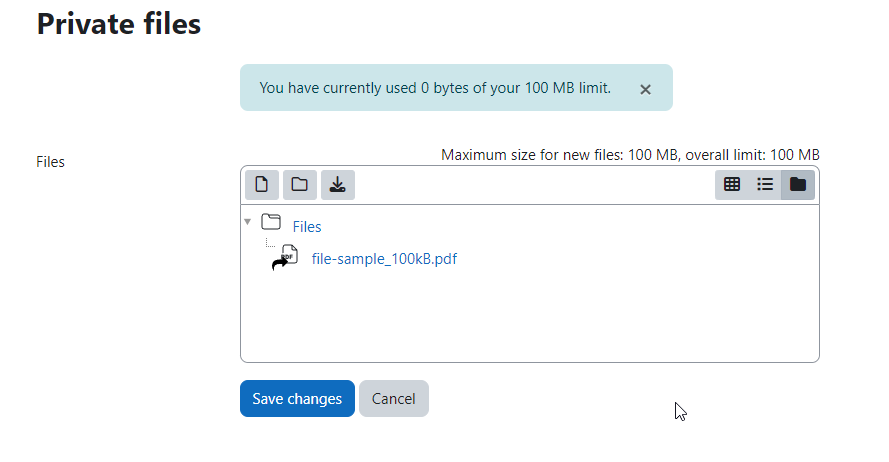Switch to icon grid view
889x462 pixels.
pyautogui.click(x=732, y=185)
